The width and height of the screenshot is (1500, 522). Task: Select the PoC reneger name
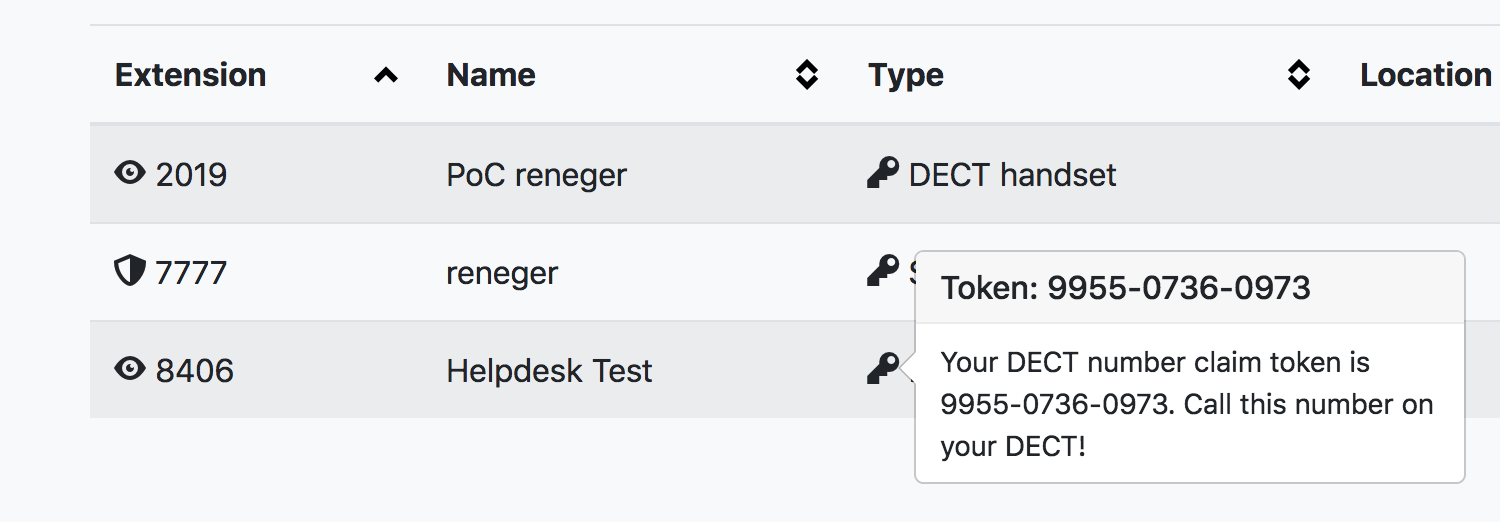tap(537, 175)
